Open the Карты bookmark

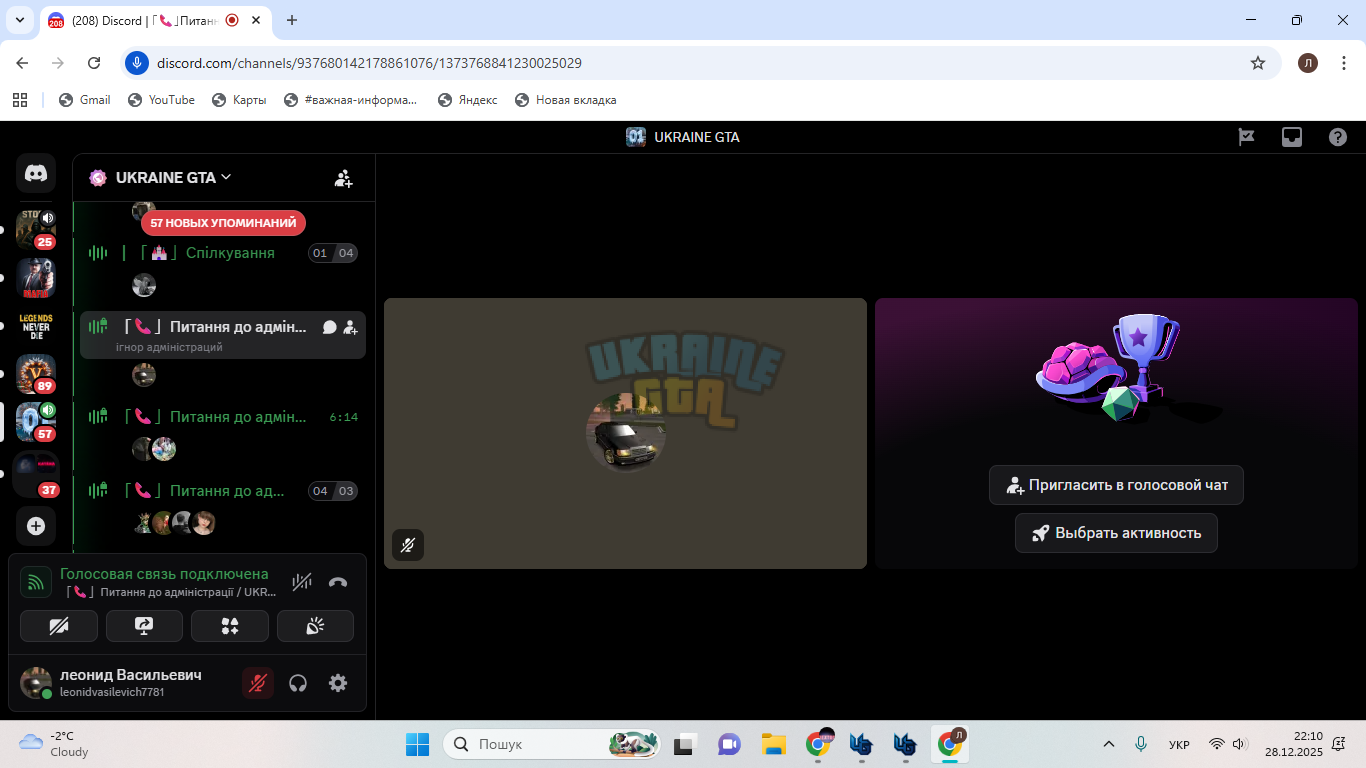coord(239,100)
